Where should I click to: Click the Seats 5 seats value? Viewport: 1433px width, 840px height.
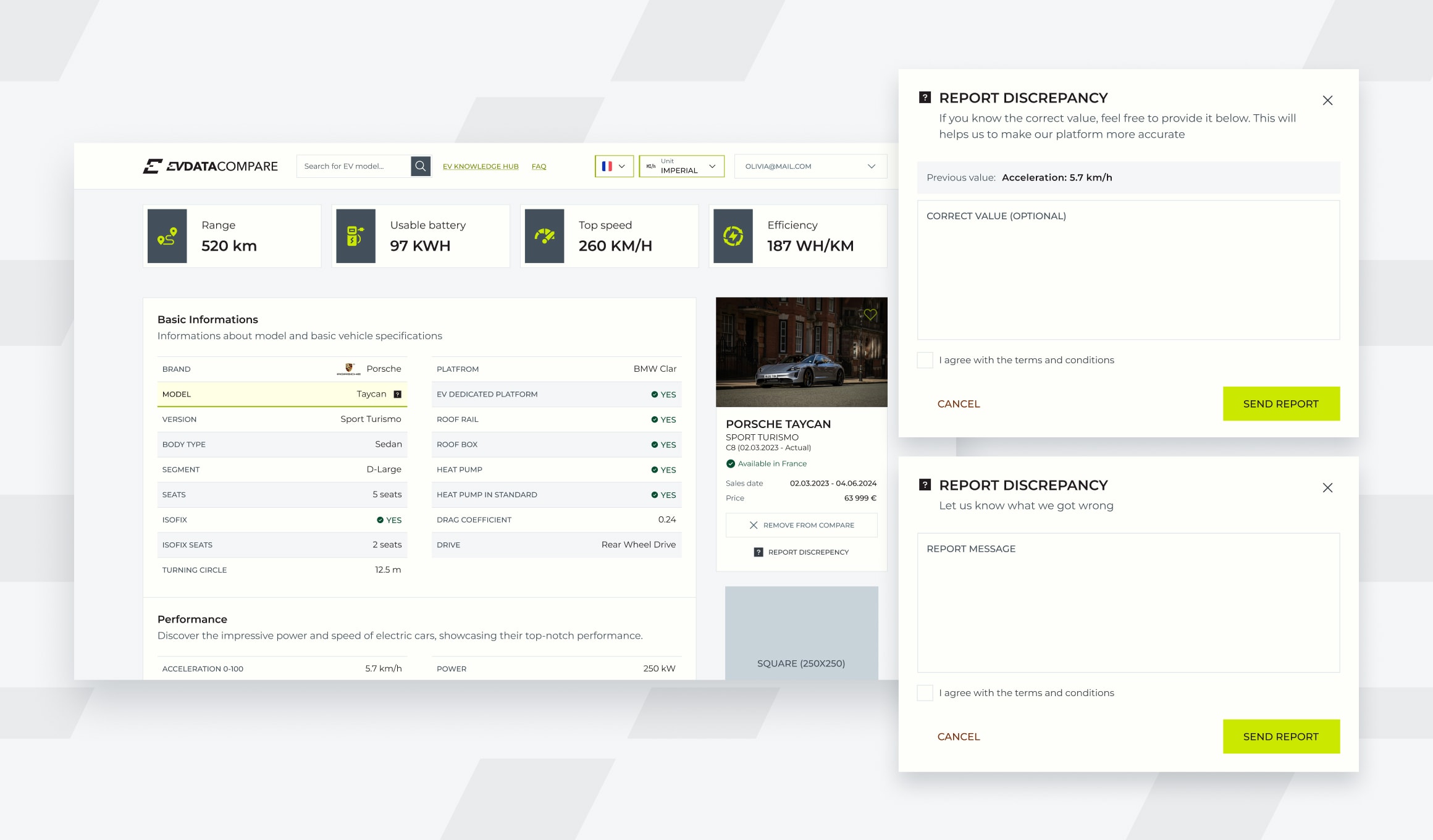(387, 495)
